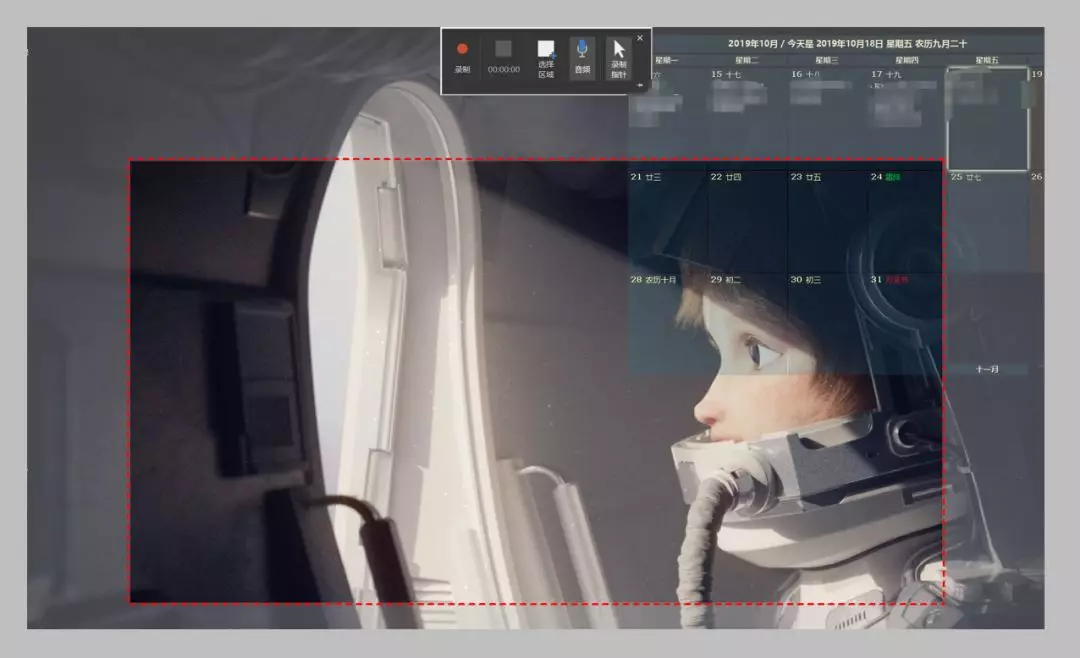1080x658 pixels.
Task: Toggle audio recording with the microphone
Action: coord(582,58)
